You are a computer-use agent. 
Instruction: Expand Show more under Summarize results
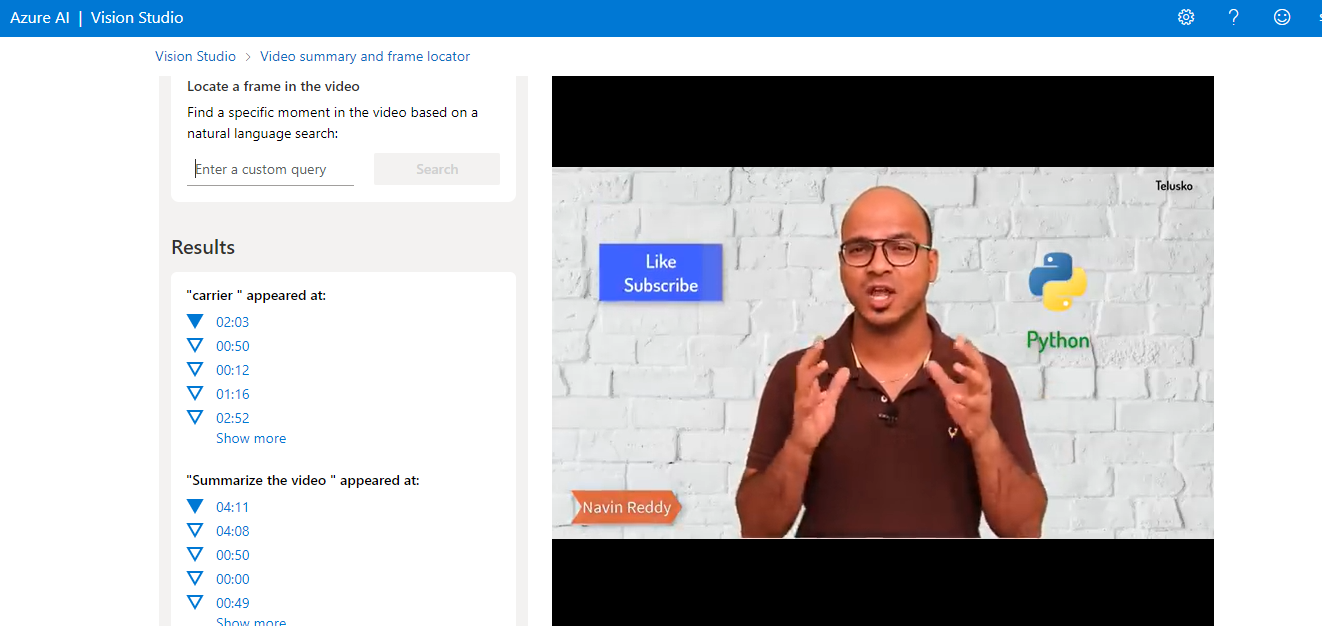coord(251,621)
